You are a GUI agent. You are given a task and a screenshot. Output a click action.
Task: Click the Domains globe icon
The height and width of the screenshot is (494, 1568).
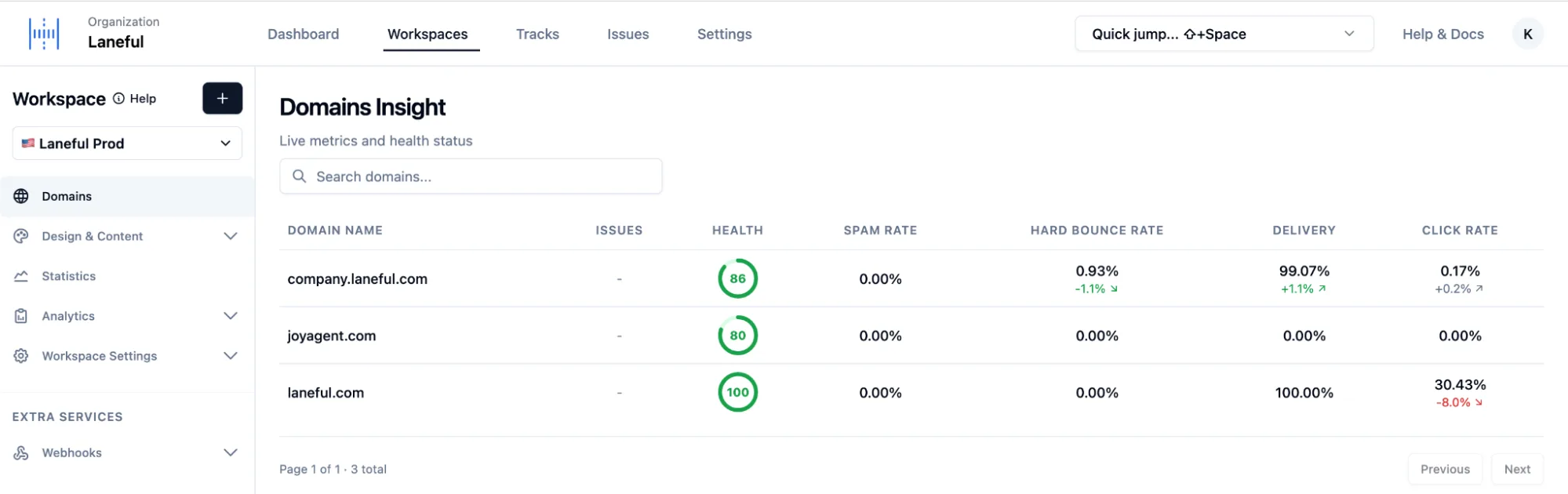(x=21, y=196)
